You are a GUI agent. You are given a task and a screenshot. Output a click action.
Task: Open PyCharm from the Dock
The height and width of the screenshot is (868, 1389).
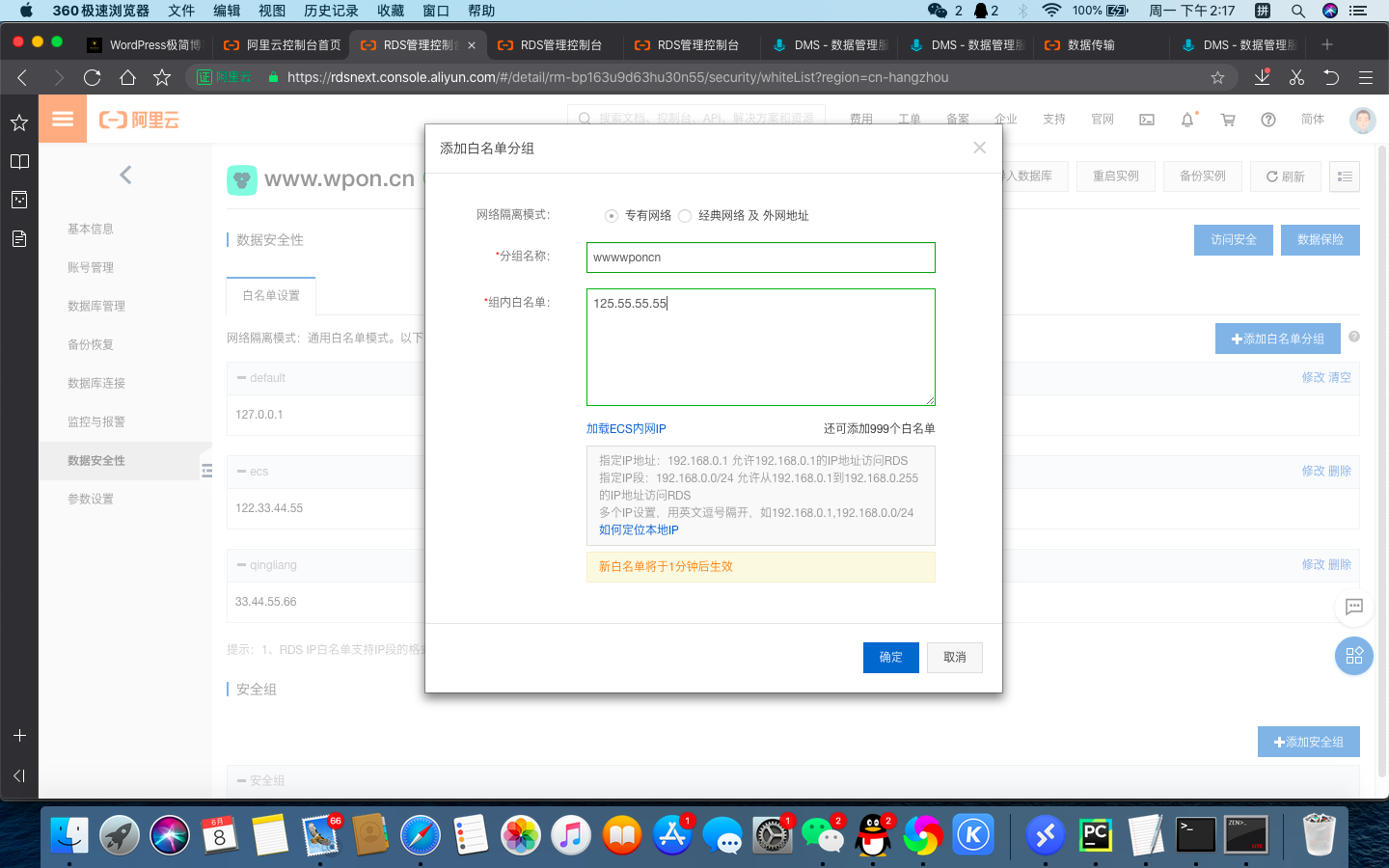pos(1096,834)
